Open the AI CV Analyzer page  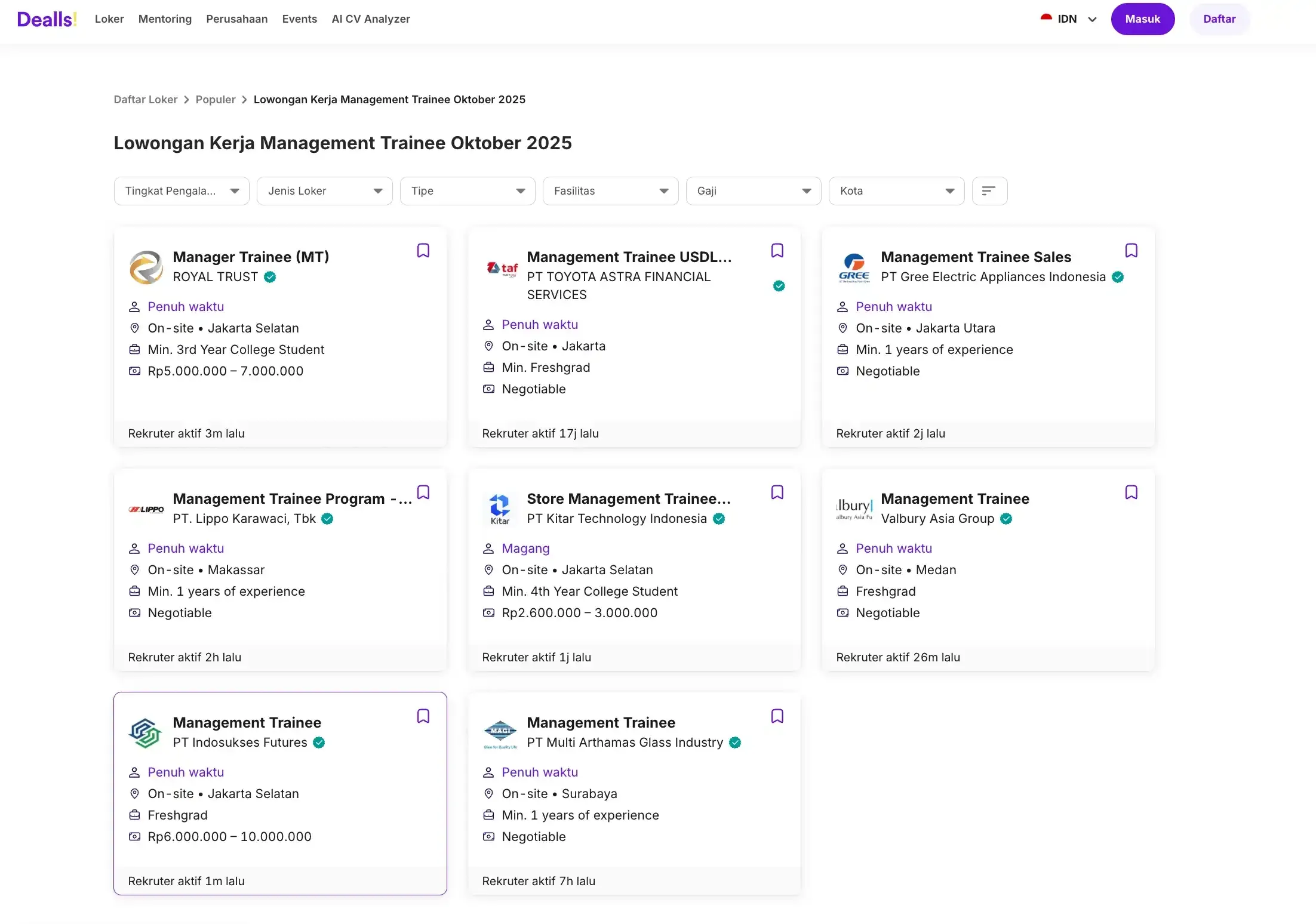370,19
